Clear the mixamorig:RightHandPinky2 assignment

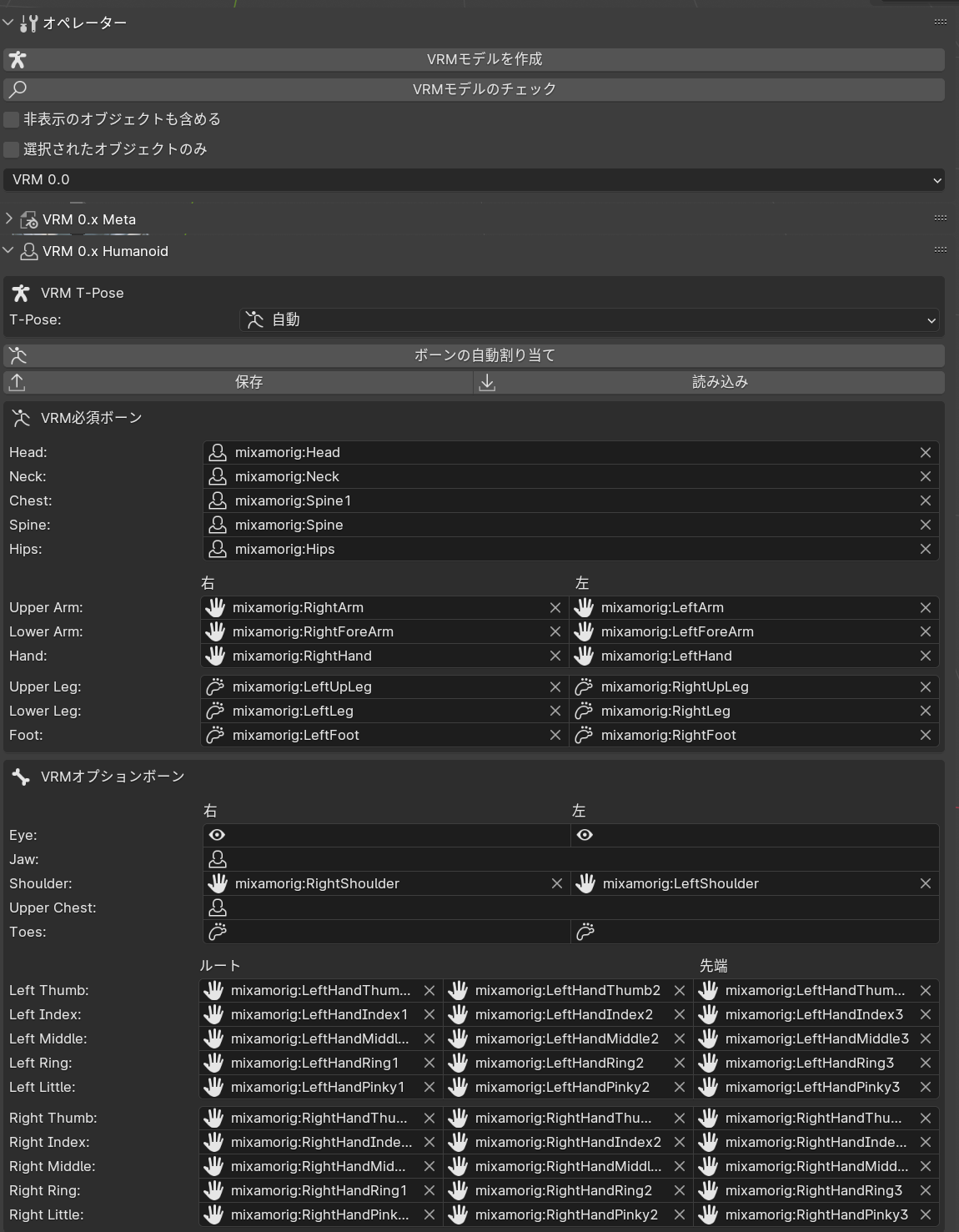[x=680, y=1214]
